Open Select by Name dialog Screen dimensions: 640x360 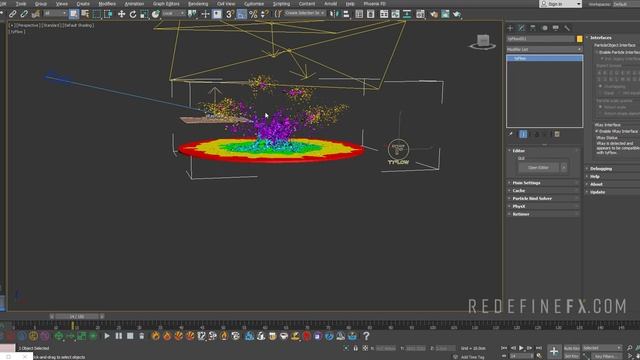click(x=85, y=14)
